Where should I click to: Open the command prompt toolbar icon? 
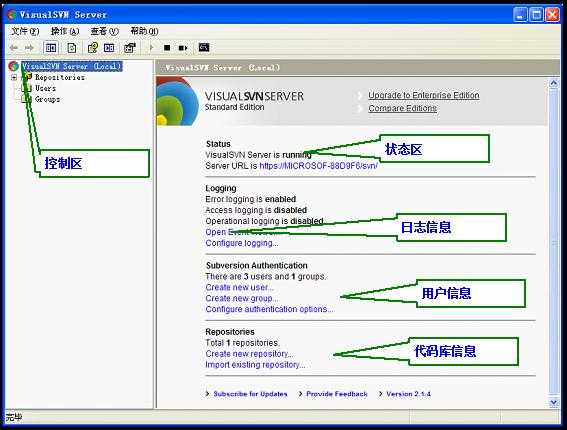[204, 47]
